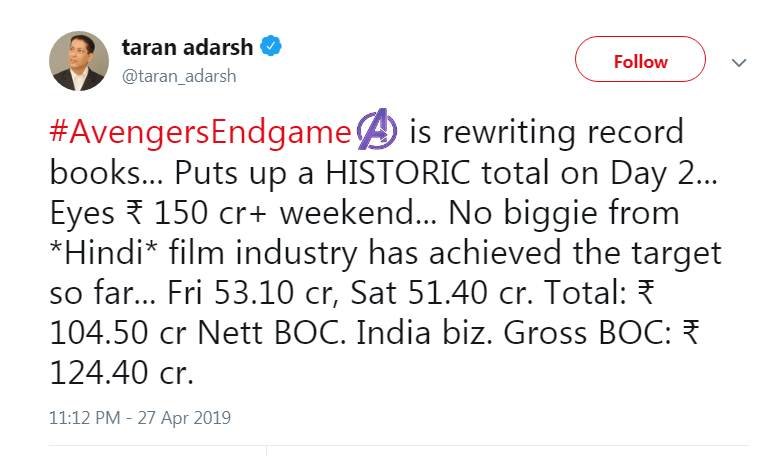
Task: Open the 11:12 PM - 27 Apr 2019 timestamp
Action: pos(140,417)
